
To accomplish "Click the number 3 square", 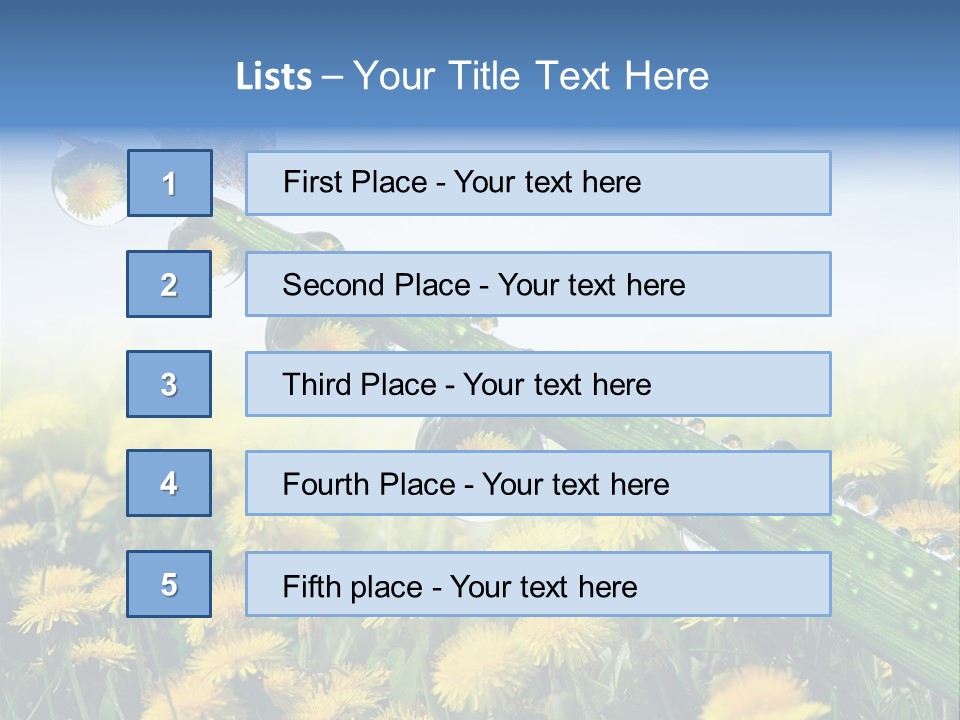I will point(169,384).
